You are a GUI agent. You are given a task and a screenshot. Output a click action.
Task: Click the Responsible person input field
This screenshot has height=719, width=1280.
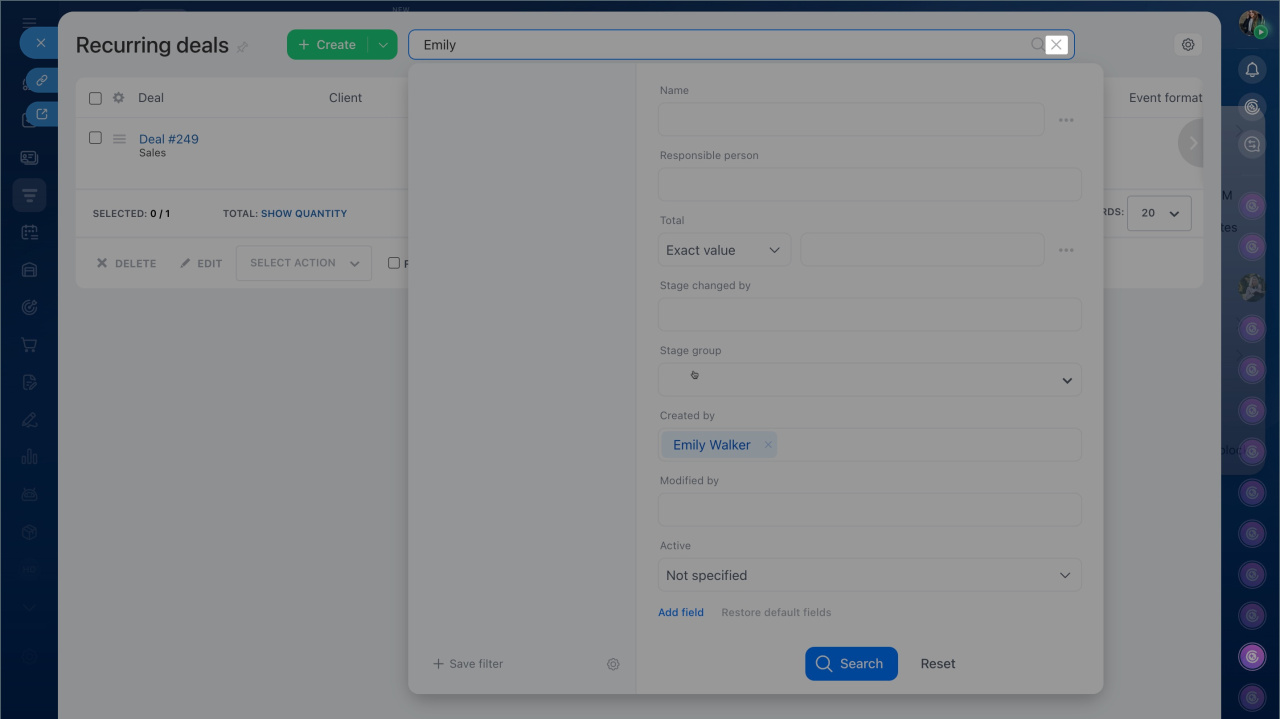pos(869,185)
